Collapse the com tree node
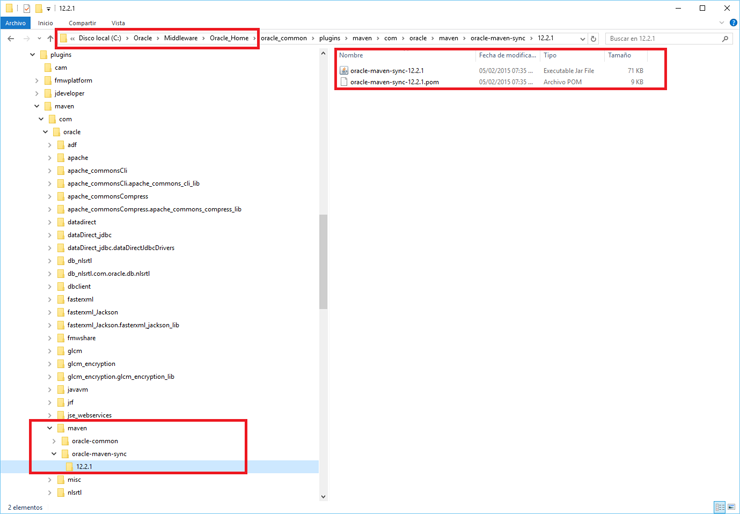Screen dimensions: 740x514 (41, 119)
